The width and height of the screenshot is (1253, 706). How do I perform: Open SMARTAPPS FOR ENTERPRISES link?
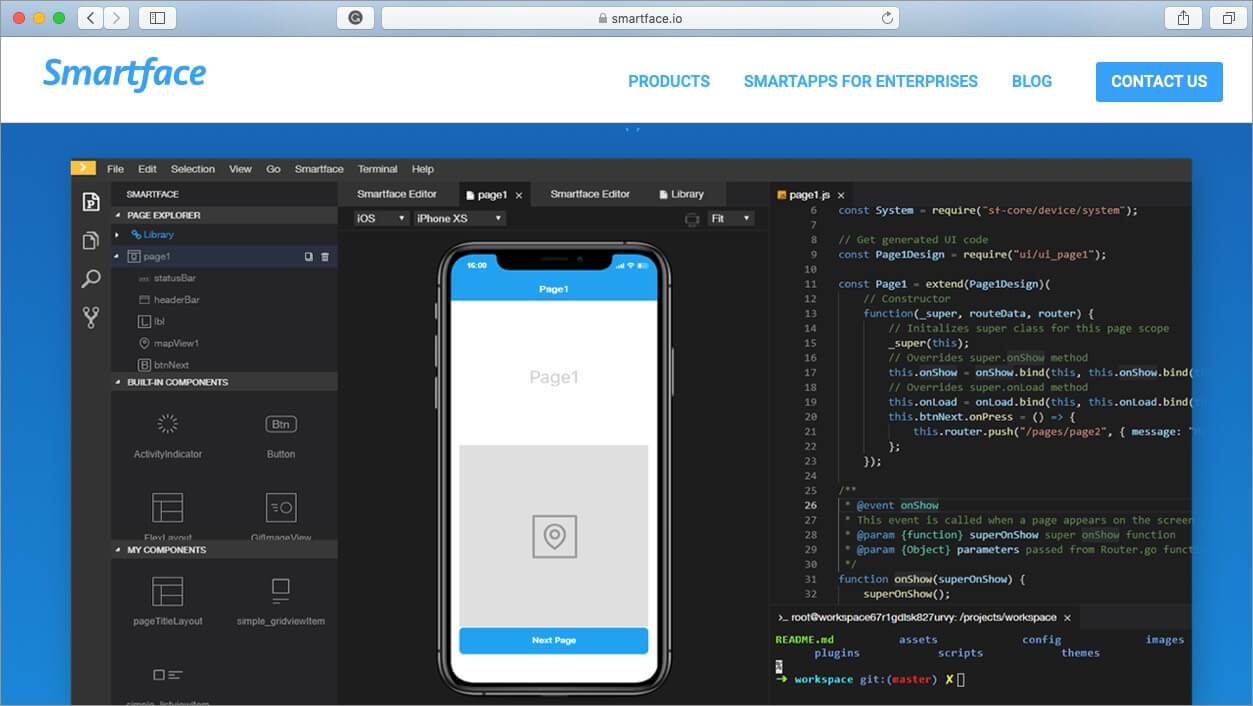[861, 82]
